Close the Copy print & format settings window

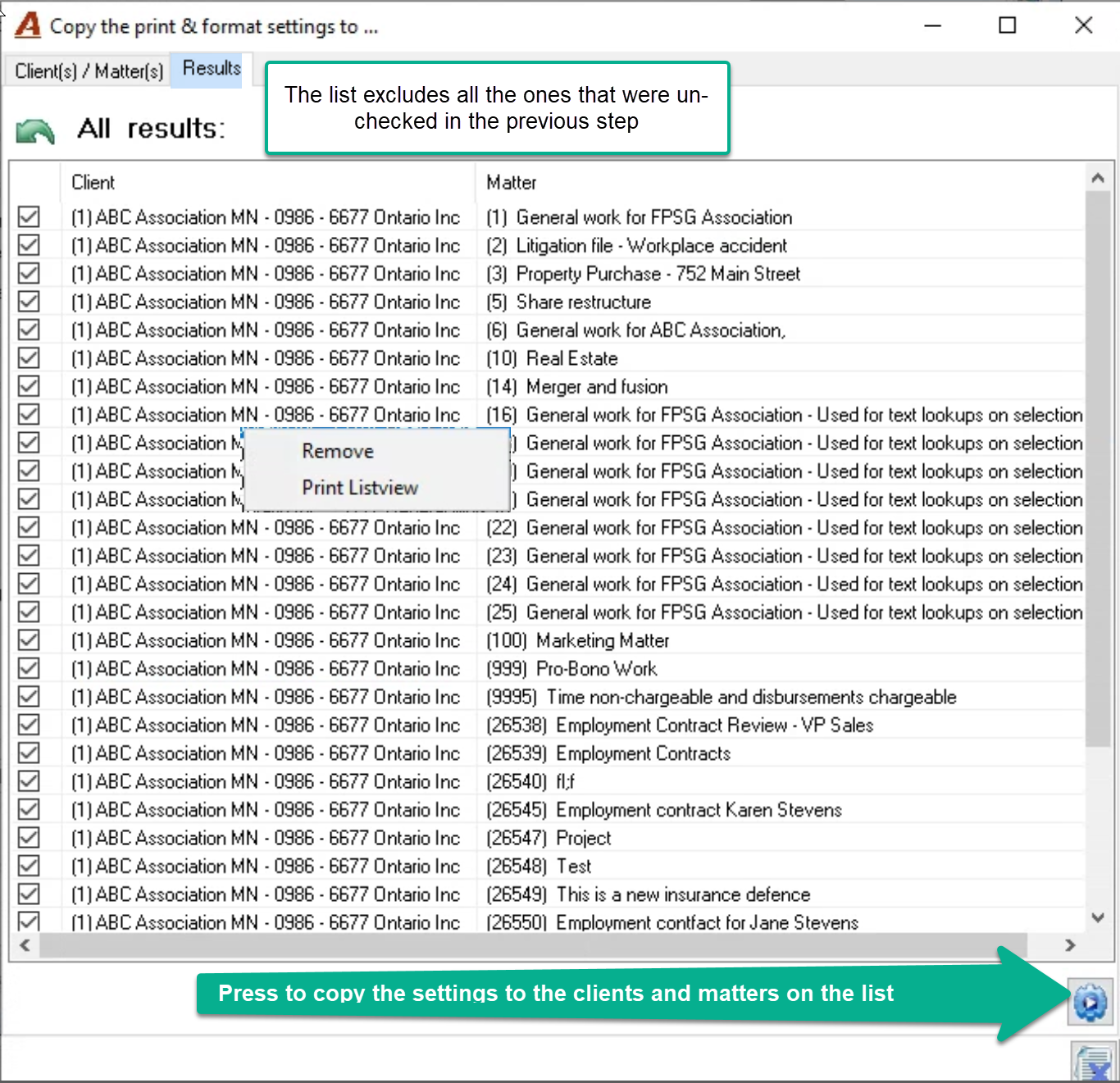coord(1083,25)
